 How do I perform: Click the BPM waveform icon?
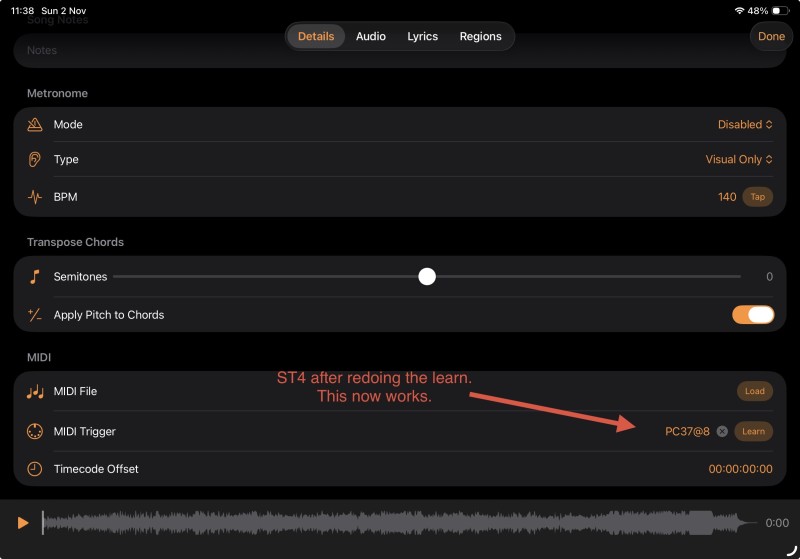click(35, 197)
